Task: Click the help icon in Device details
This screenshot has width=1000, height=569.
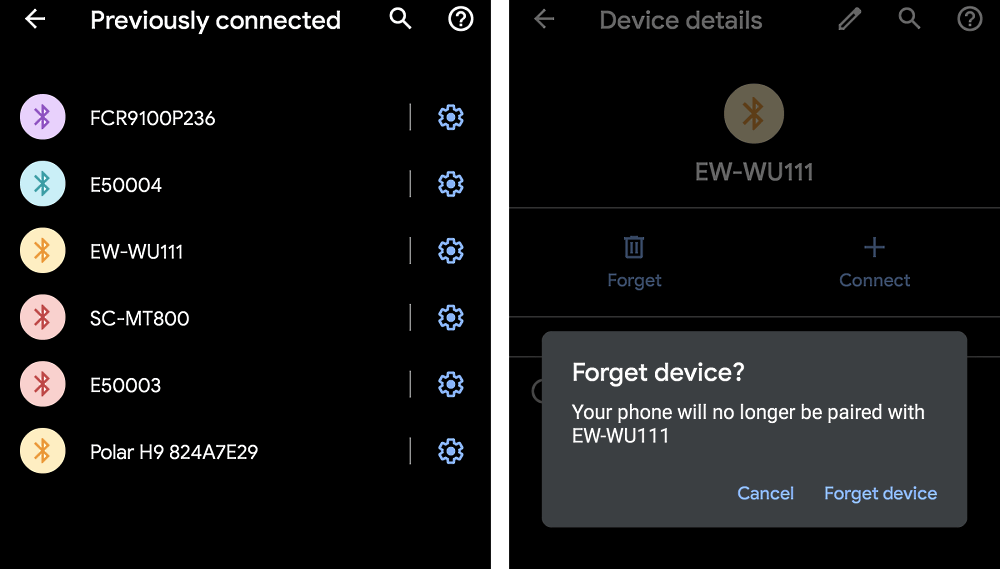Action: pyautogui.click(x=969, y=19)
